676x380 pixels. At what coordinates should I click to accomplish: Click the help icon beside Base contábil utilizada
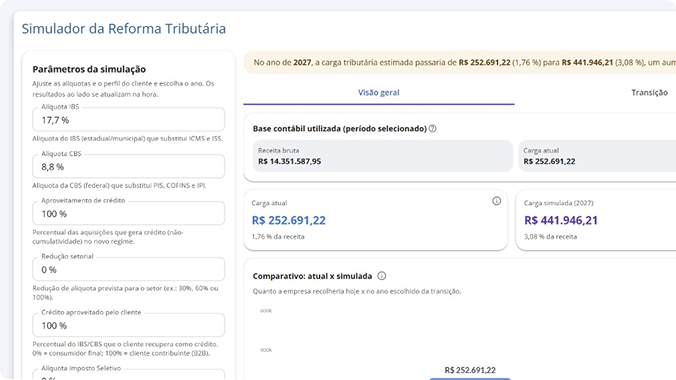pos(432,129)
